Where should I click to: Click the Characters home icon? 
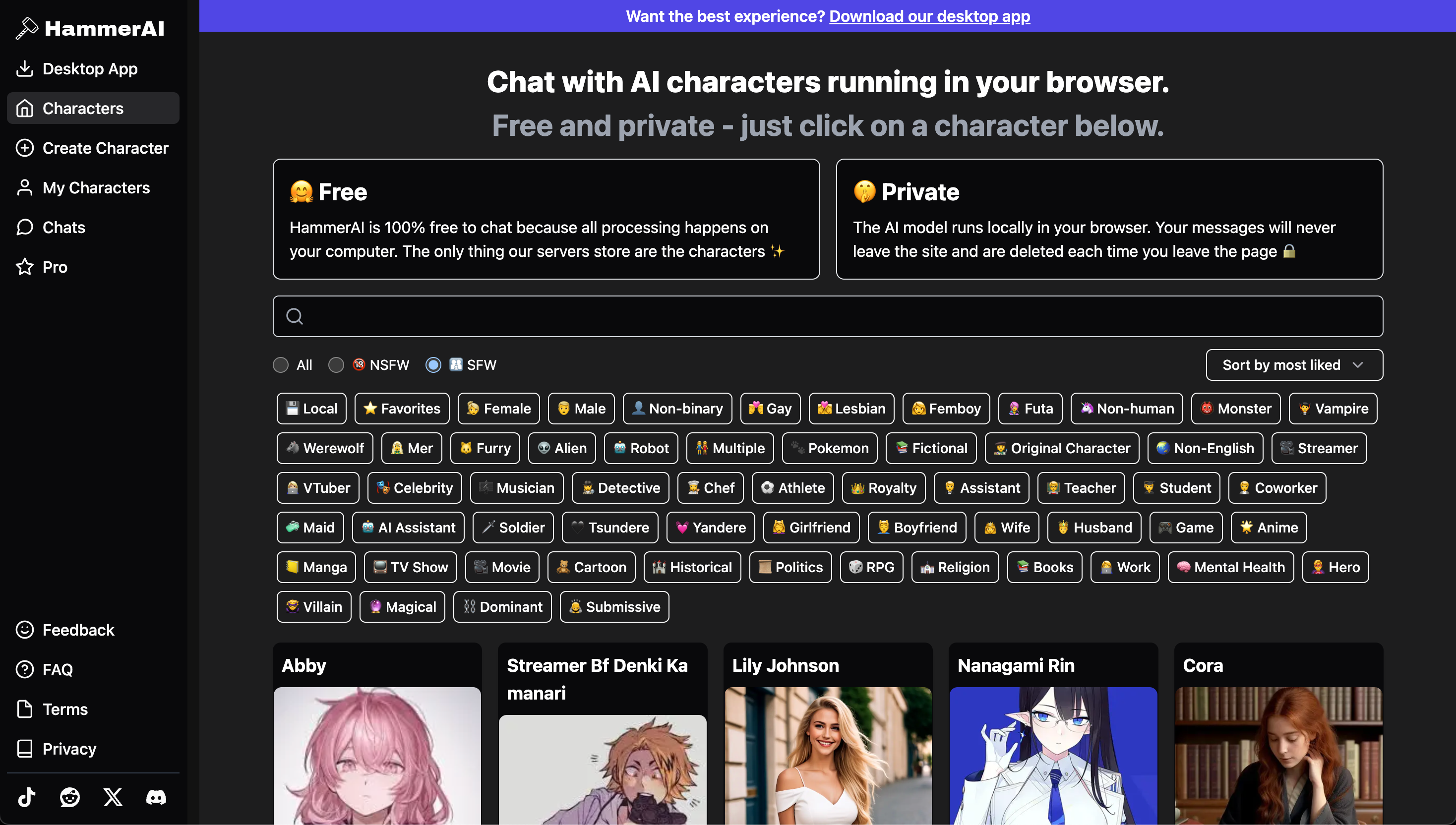point(24,108)
